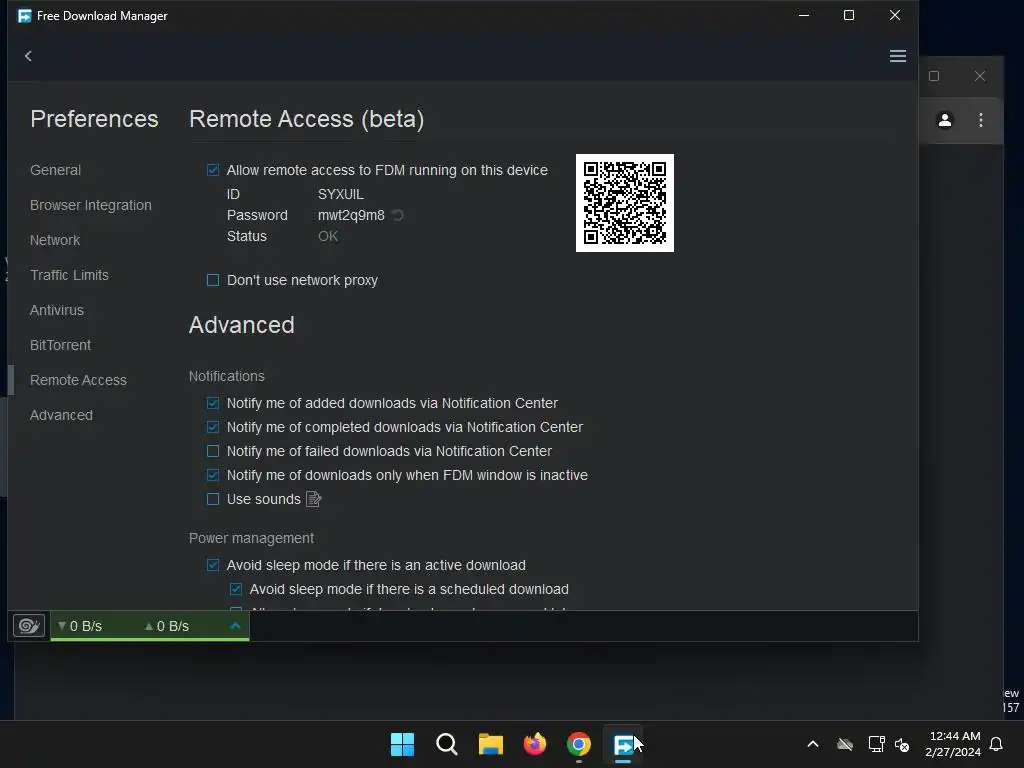
Task: Open Browser Integration preferences
Action: click(91, 205)
